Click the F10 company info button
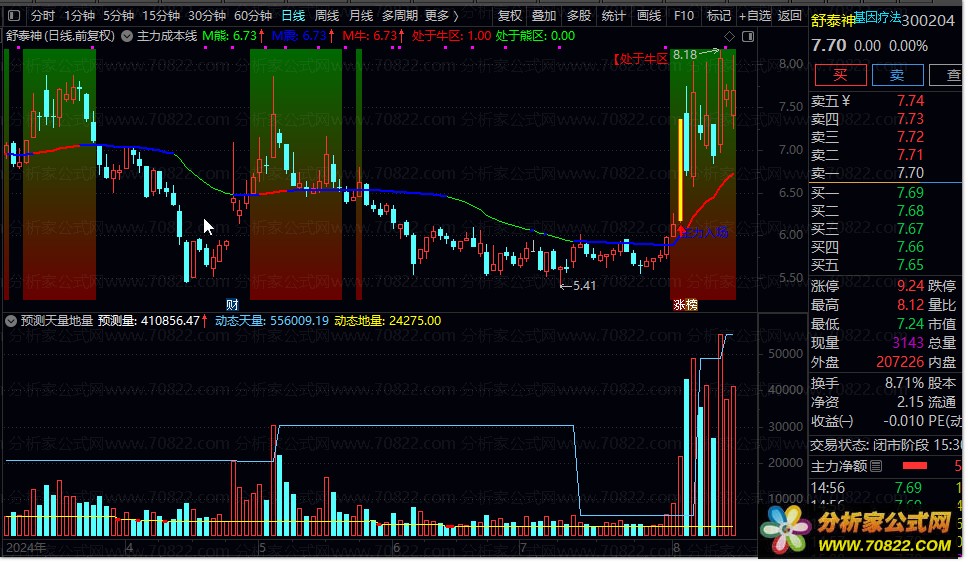Image resolution: width=968 pixels, height=562 pixels. [683, 15]
